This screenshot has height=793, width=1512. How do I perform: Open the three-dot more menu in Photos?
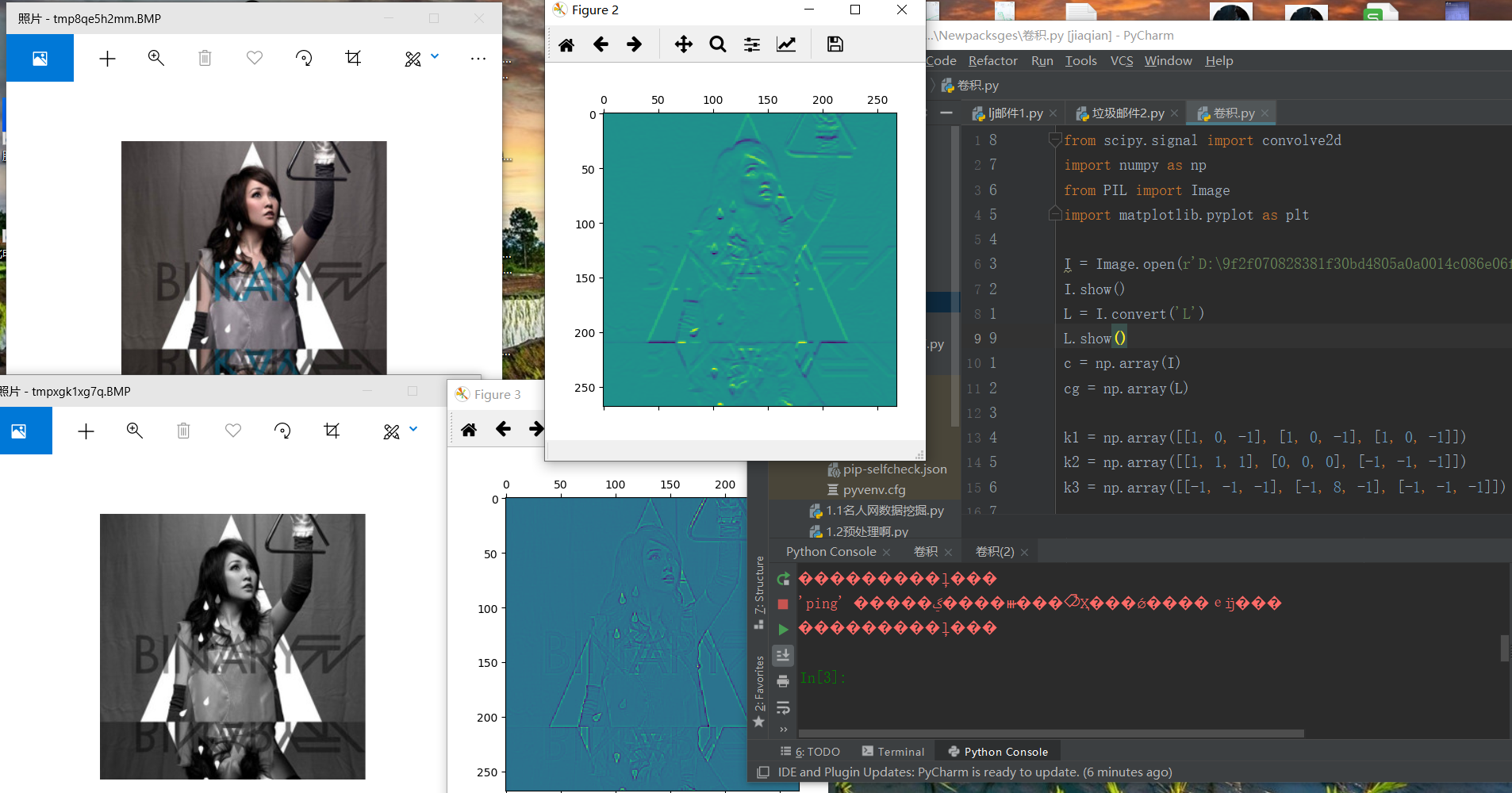(x=478, y=58)
